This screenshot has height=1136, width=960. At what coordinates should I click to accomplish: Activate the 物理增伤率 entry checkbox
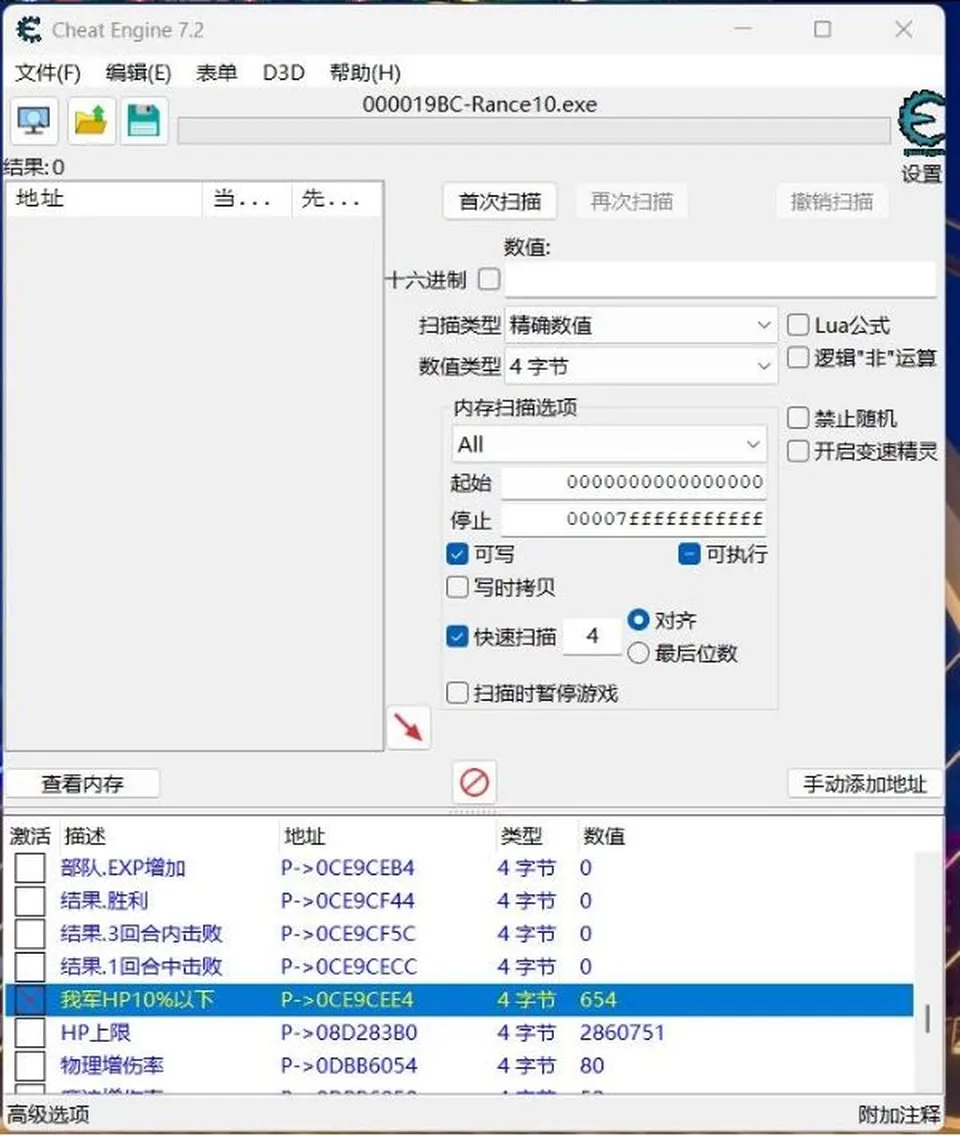tap(30, 1066)
